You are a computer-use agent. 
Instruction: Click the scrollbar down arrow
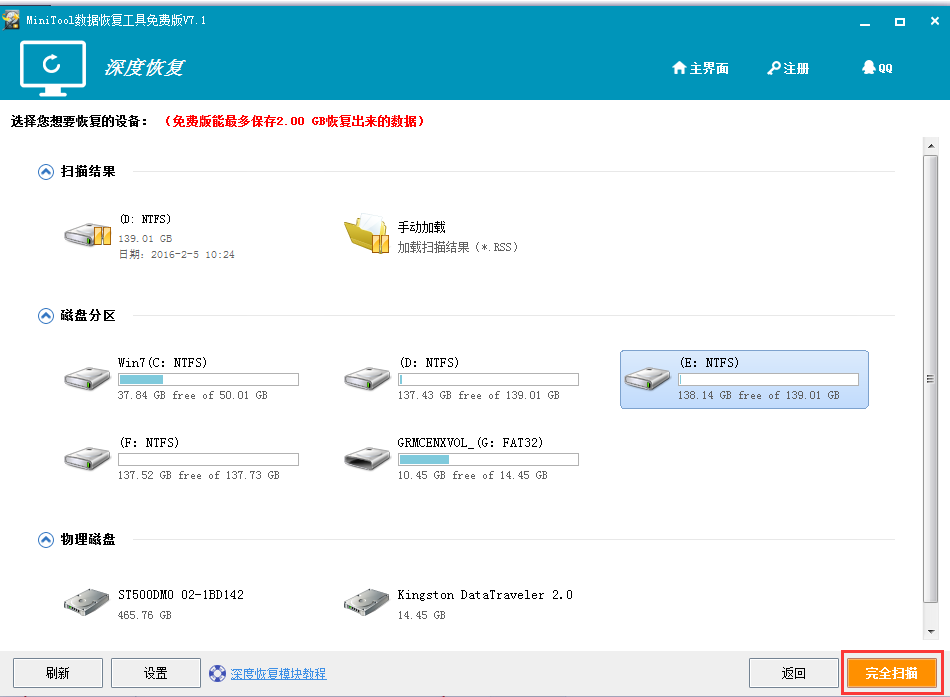click(931, 632)
